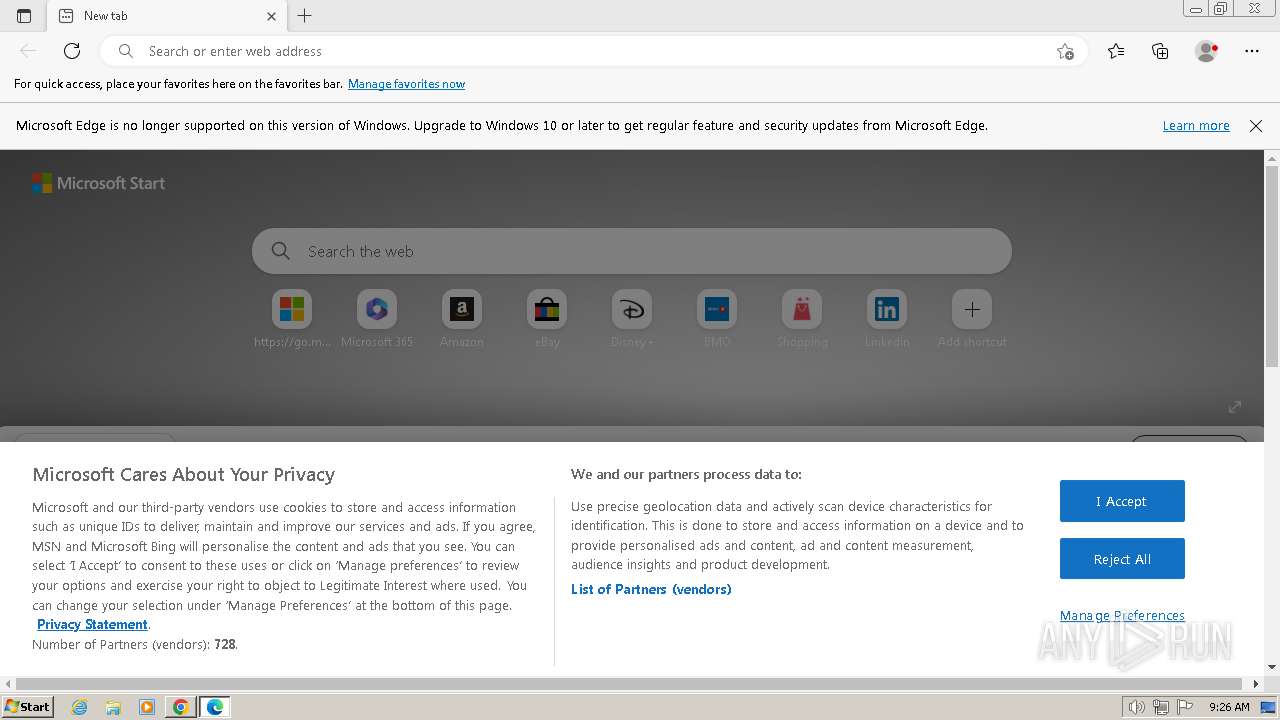Screen dimensions: 1280x720
Task: Click the network tray icon
Action: 1161,707
